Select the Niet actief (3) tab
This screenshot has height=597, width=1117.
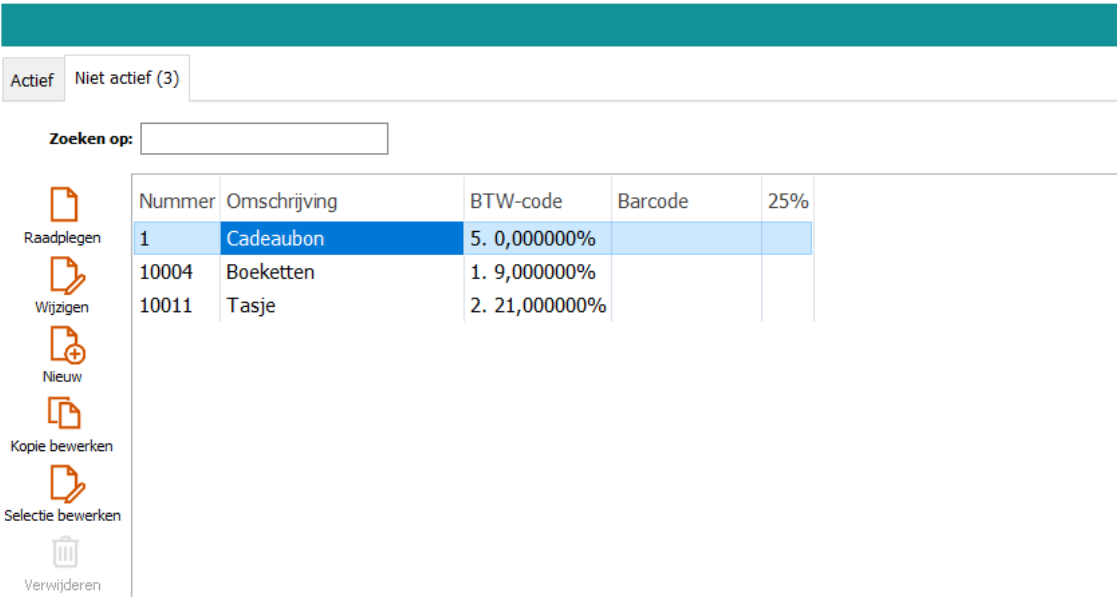(x=127, y=78)
